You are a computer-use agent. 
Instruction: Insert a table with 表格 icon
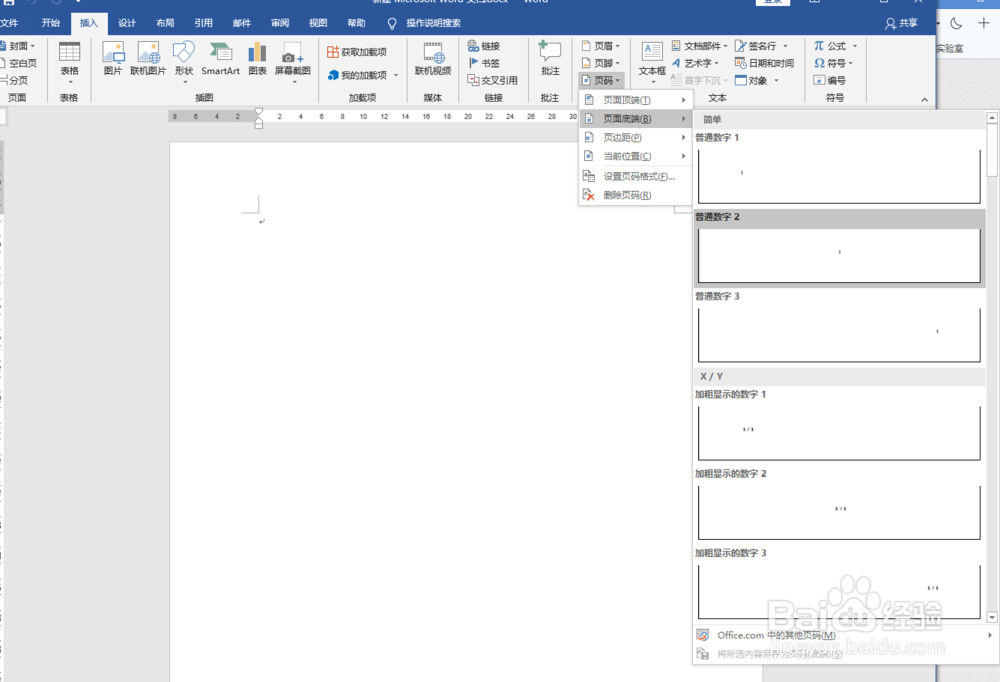(x=69, y=63)
